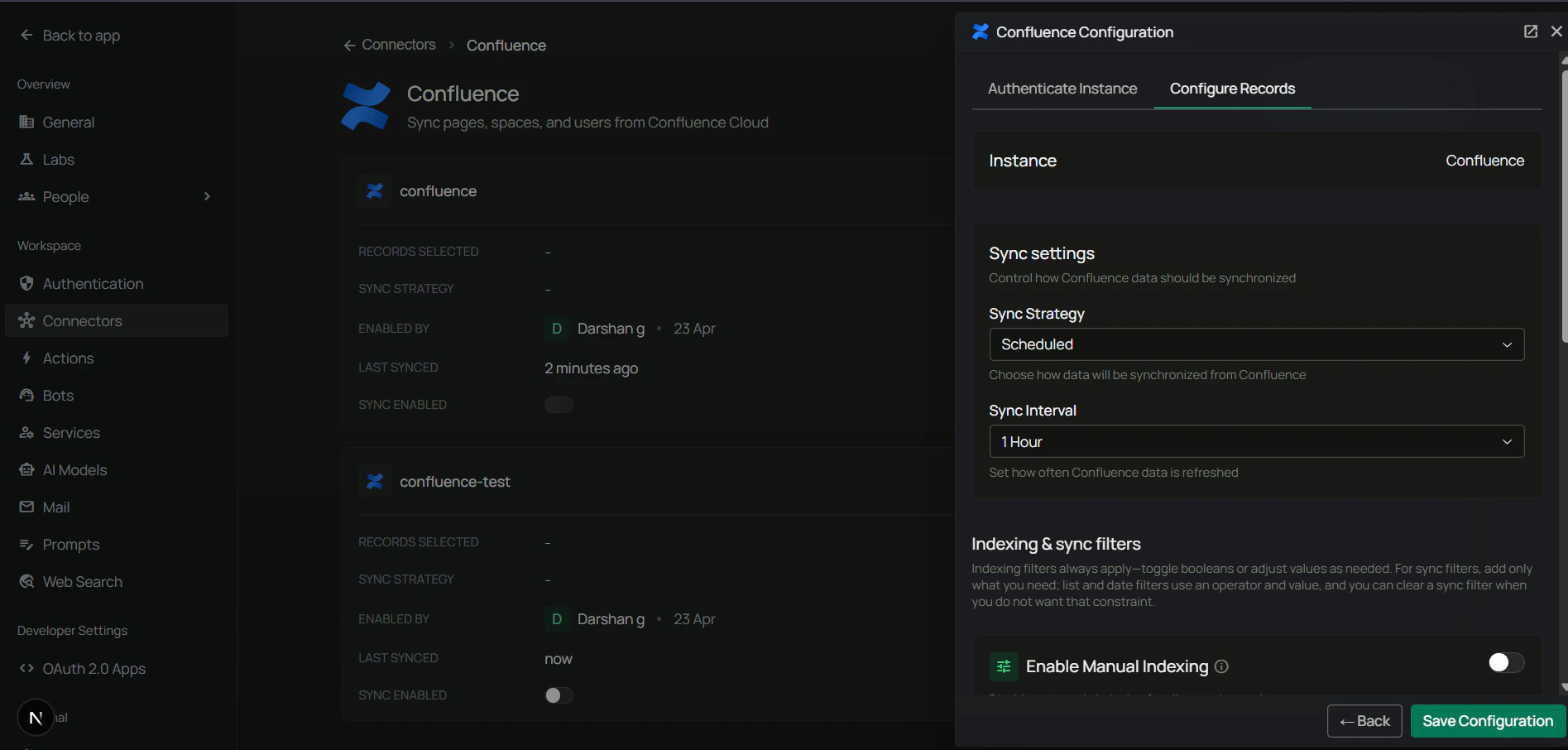Click the confluence instance name
This screenshot has width=1568, height=750.
tap(438, 191)
